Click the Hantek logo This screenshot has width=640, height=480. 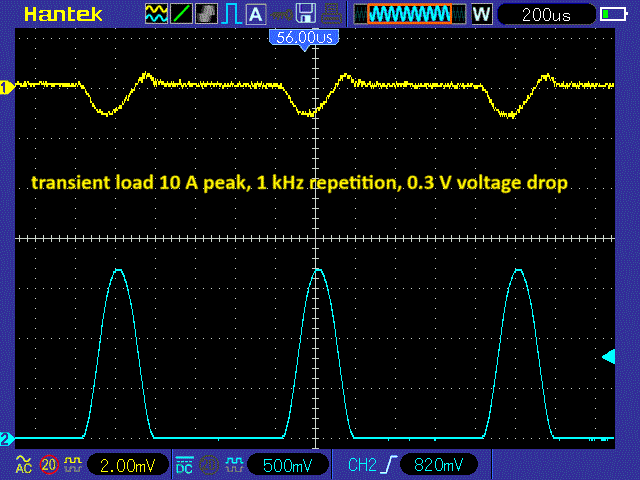[x=63, y=15]
